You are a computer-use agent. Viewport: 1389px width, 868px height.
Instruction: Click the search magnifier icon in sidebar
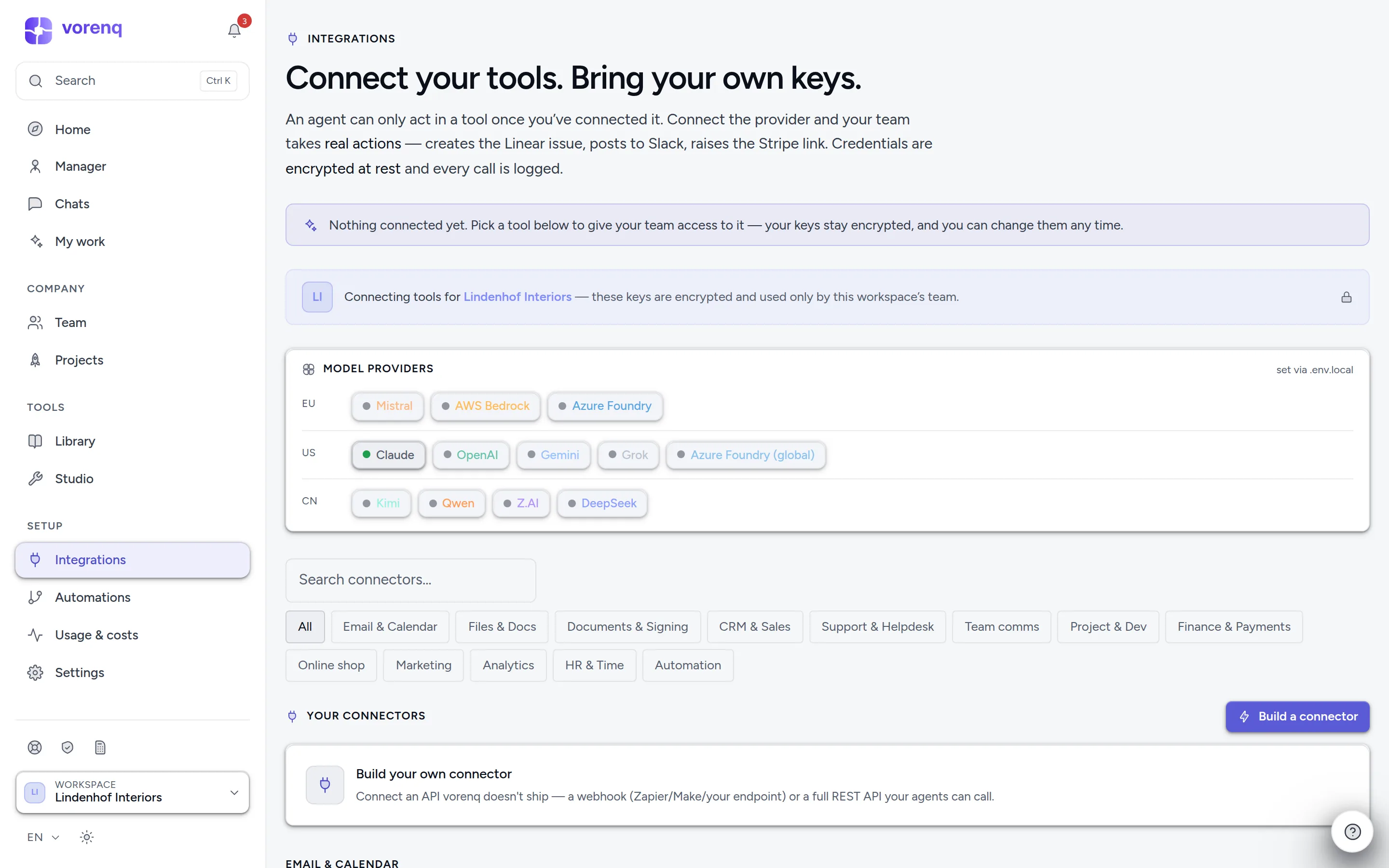(36, 81)
